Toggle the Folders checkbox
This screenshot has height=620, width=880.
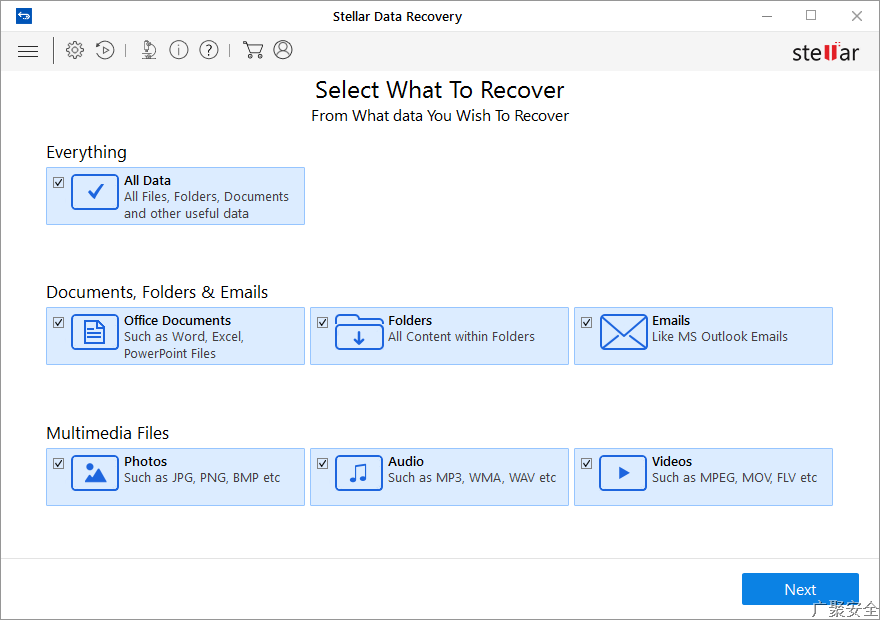[x=323, y=322]
